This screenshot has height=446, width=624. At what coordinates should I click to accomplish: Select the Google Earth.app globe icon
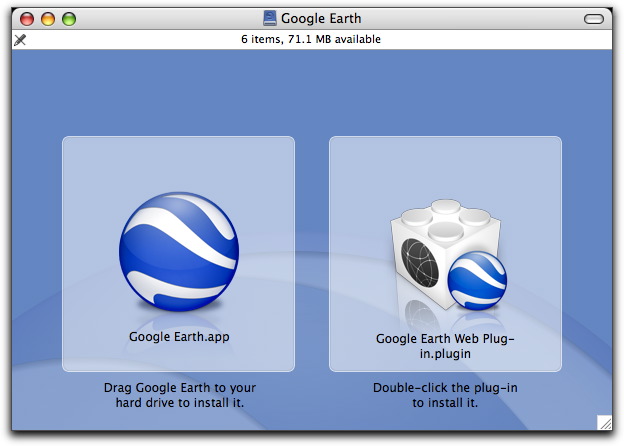pos(178,251)
